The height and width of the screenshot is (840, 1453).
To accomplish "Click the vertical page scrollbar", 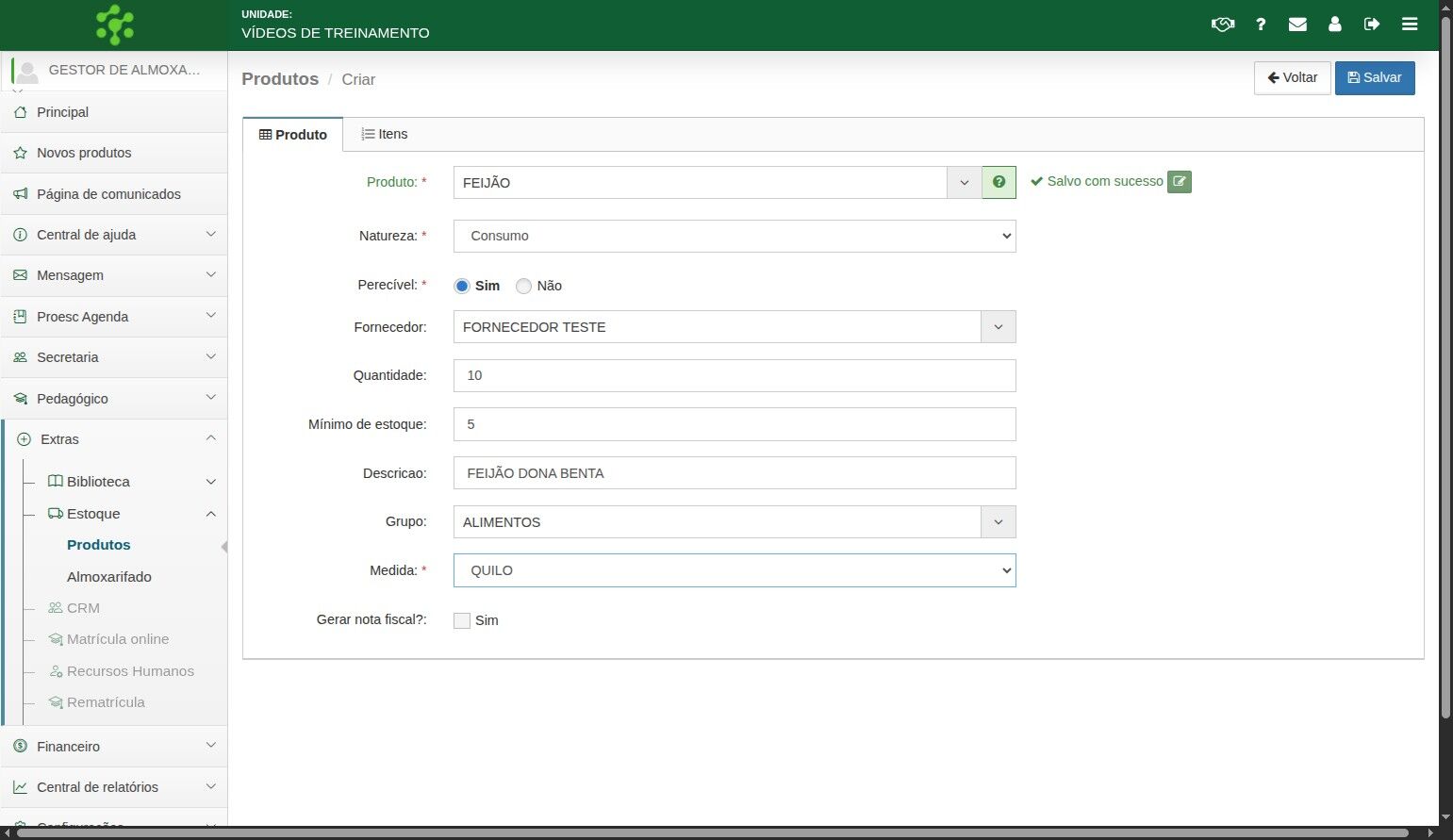I will point(1445,368).
